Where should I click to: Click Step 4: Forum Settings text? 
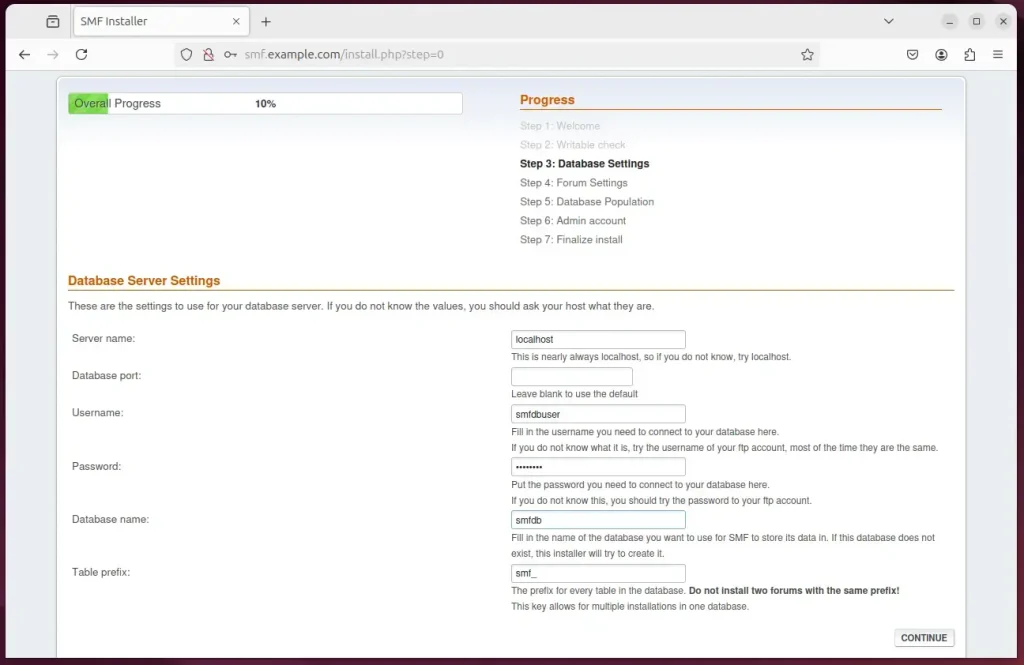573,183
